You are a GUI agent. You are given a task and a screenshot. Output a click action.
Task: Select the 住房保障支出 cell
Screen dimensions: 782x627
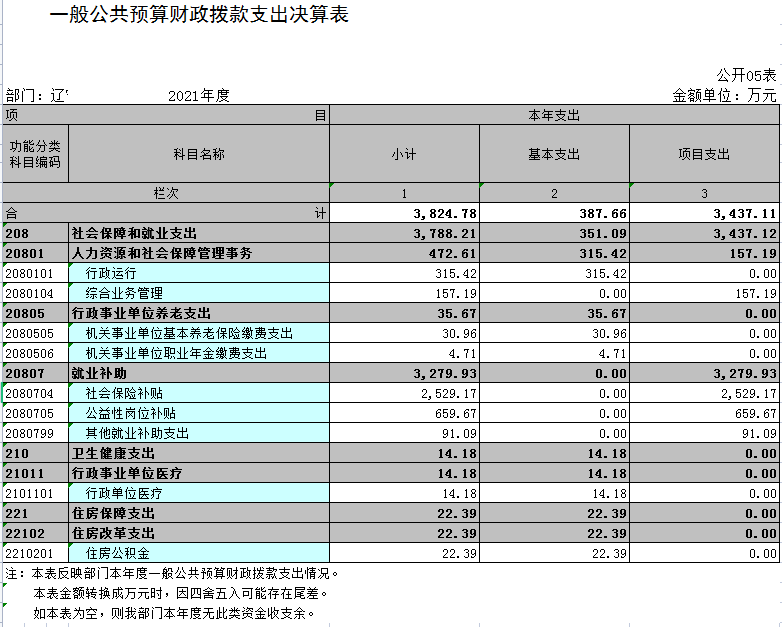pyautogui.click(x=199, y=513)
